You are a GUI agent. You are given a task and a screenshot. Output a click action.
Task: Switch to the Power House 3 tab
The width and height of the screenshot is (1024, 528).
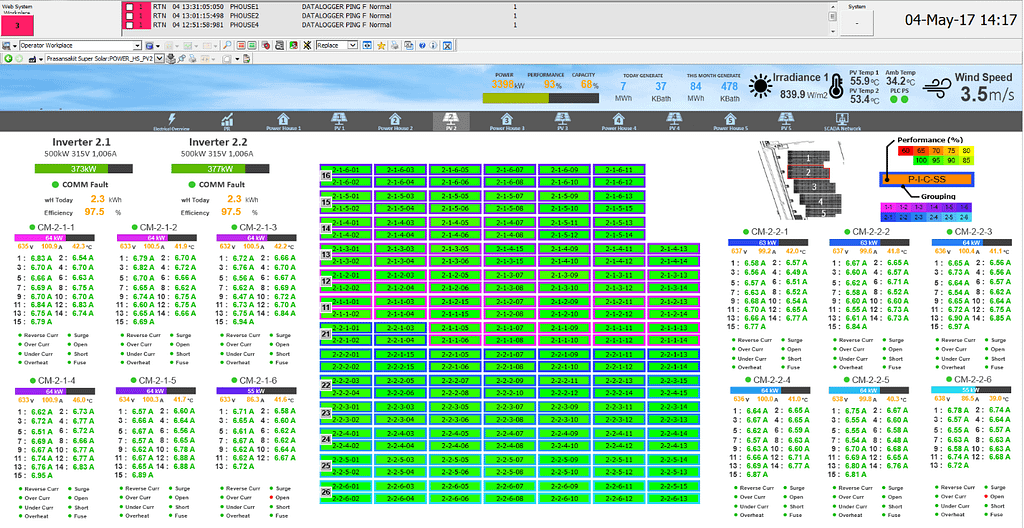pyautogui.click(x=507, y=121)
